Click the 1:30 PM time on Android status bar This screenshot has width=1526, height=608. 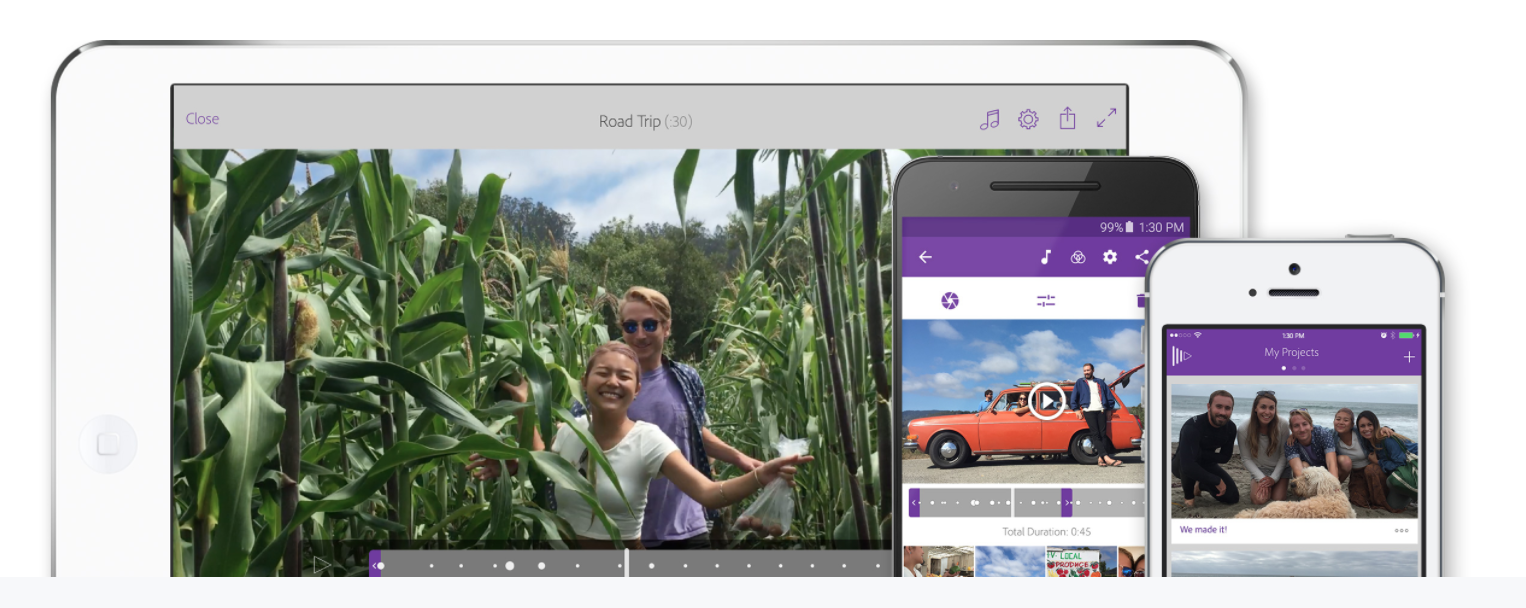[x=1161, y=228]
